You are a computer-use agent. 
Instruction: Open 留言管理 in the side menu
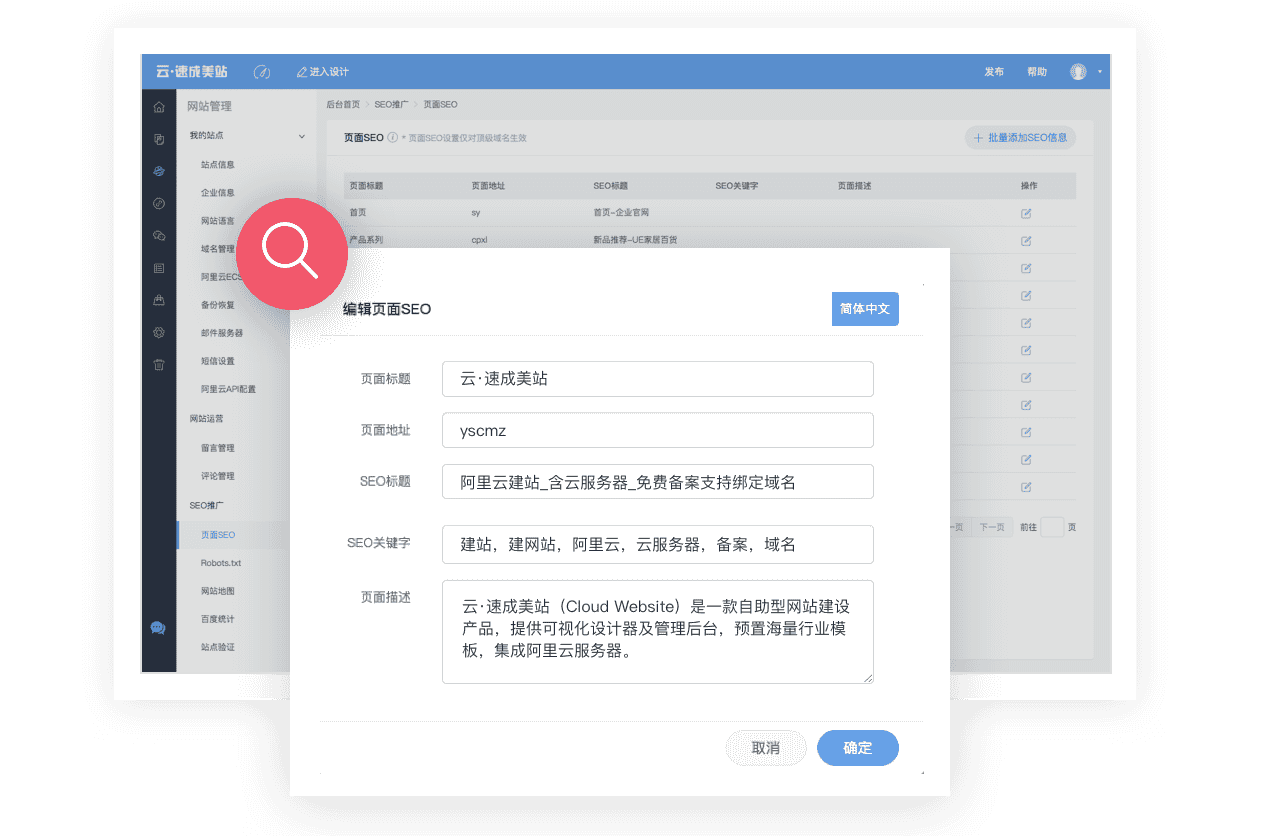pyautogui.click(x=218, y=448)
